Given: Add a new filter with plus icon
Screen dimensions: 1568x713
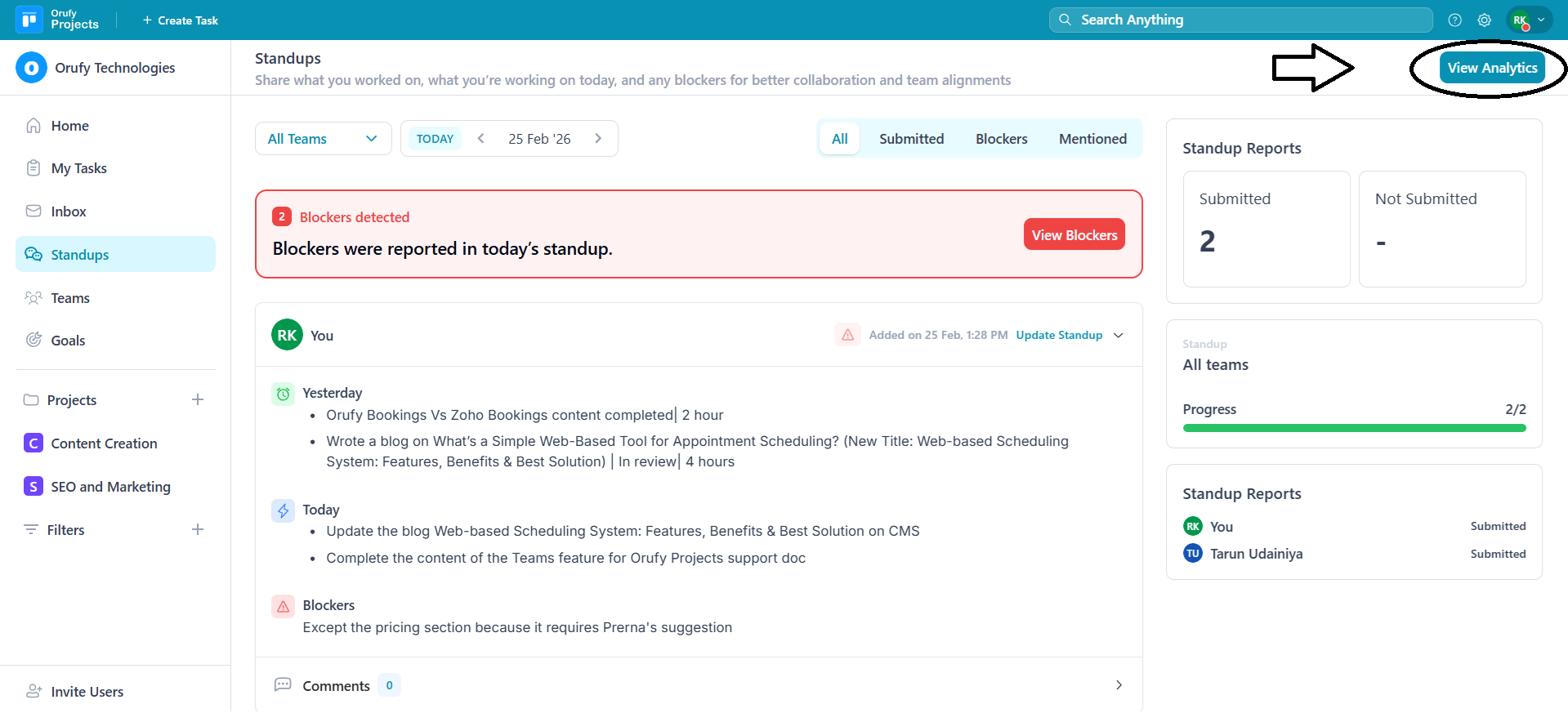Looking at the screenshot, I should click(x=198, y=529).
